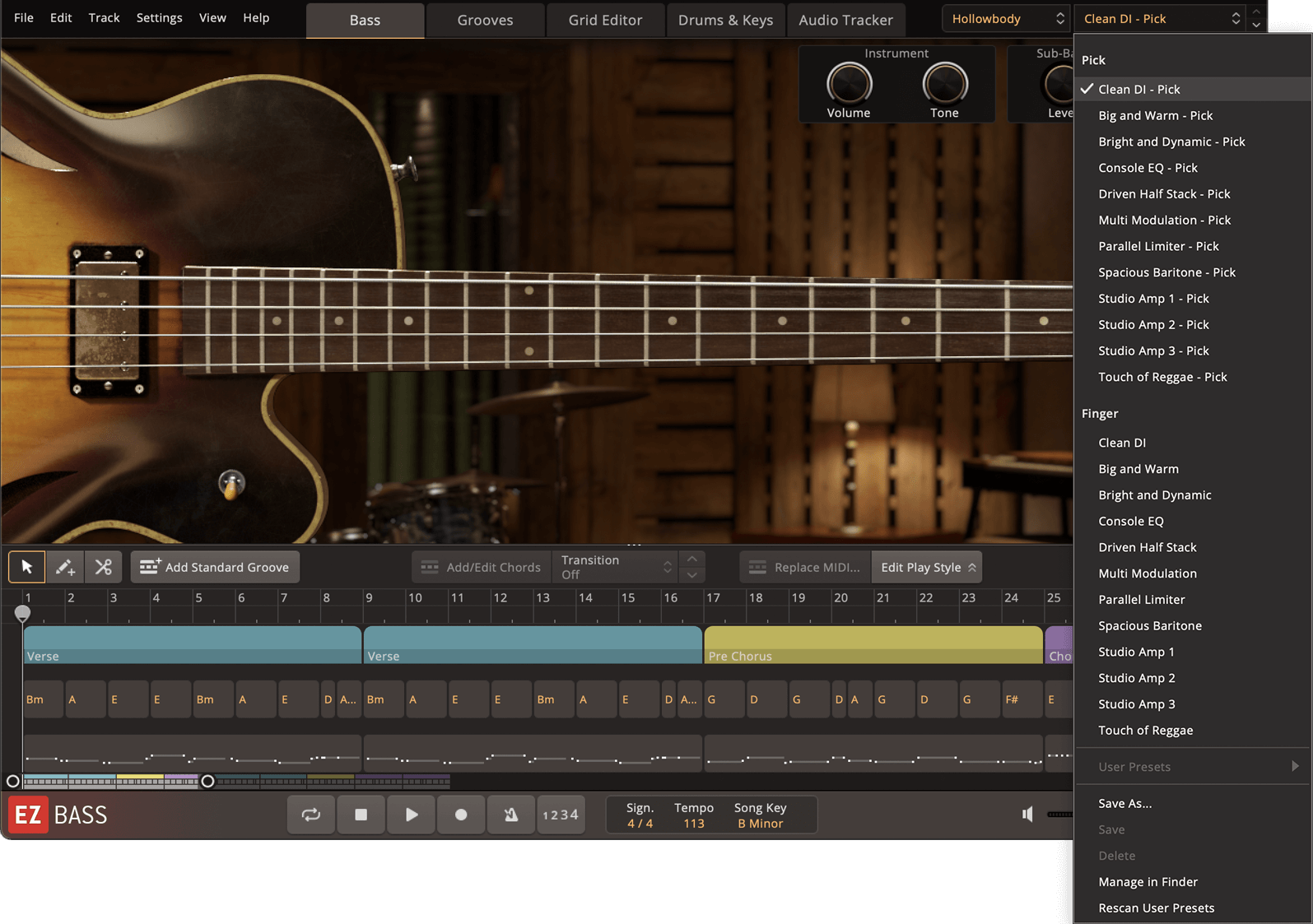This screenshot has height=924, width=1313.
Task: Select Bright and Dynamic - Pick preset
Action: pyautogui.click(x=1192, y=142)
